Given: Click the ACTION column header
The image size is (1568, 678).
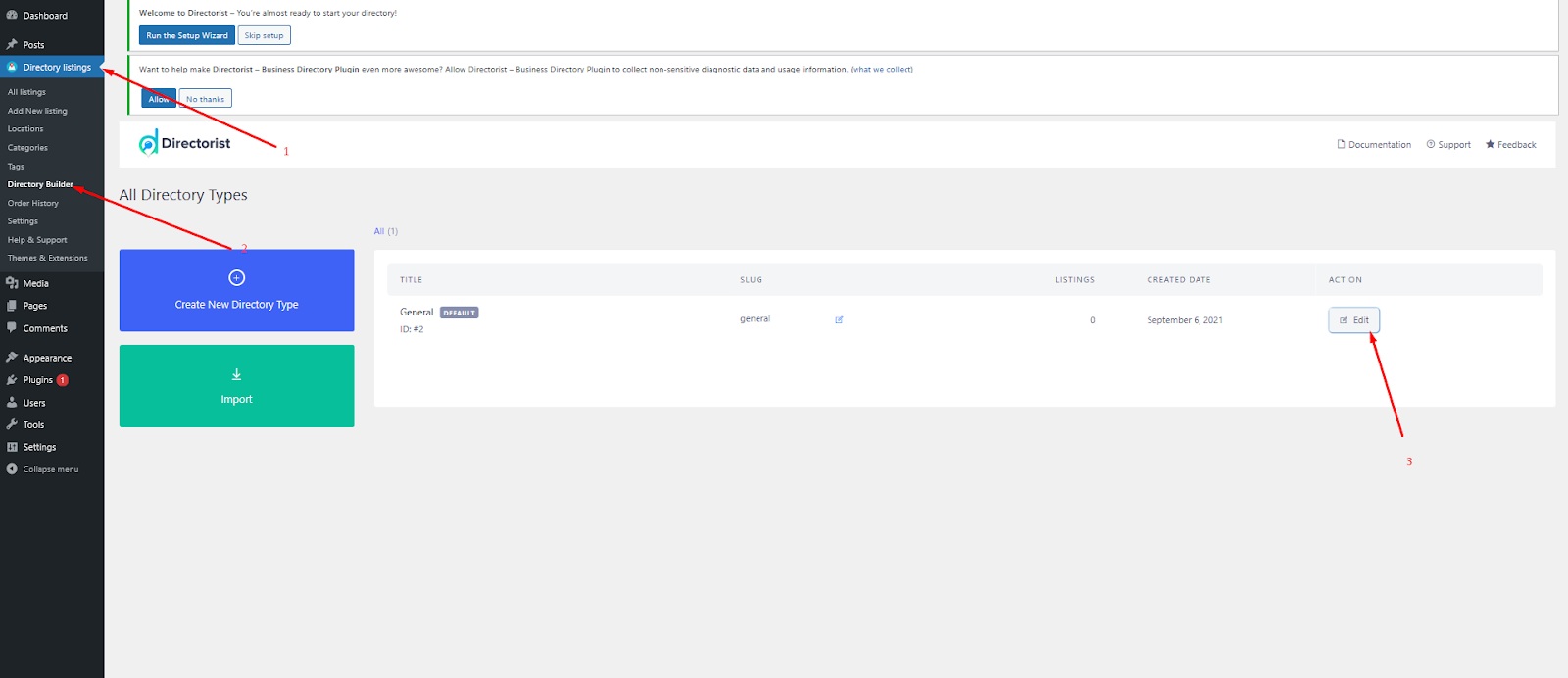Looking at the screenshot, I should tap(1346, 280).
